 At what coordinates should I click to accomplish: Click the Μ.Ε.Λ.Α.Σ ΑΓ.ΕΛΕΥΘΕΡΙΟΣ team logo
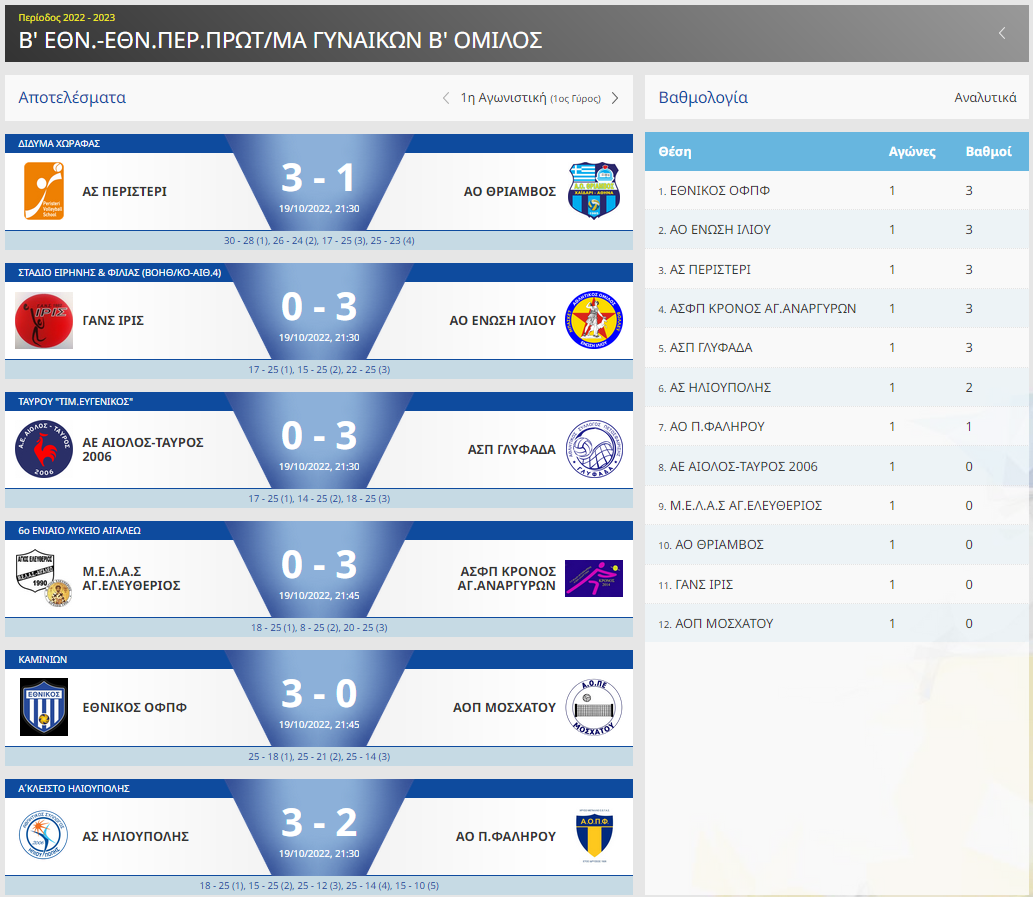[43, 578]
